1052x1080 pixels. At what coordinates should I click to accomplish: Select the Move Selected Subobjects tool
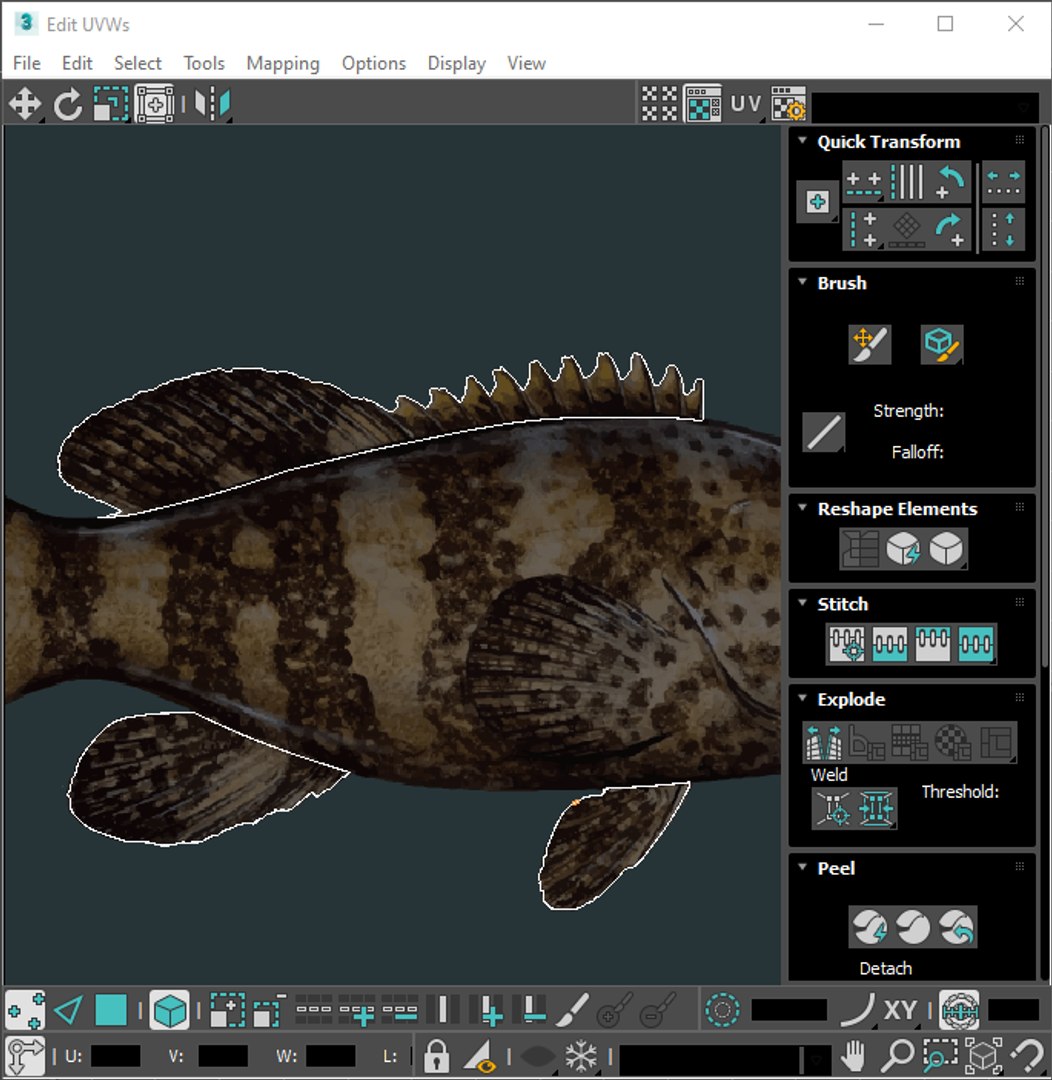coord(25,105)
